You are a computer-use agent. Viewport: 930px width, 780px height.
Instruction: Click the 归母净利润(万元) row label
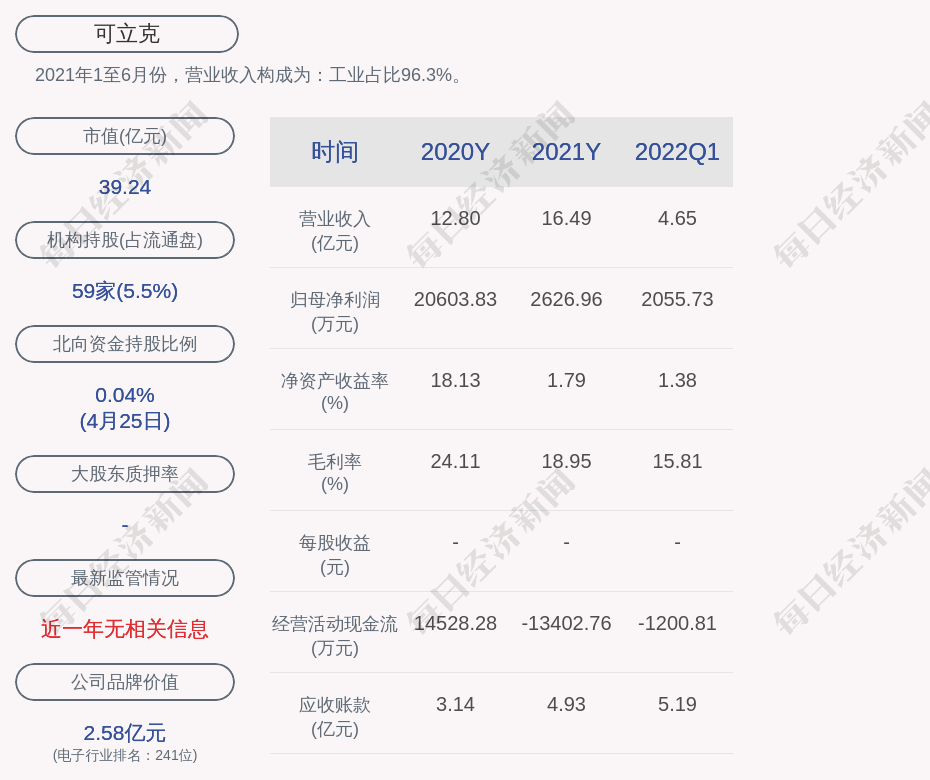click(335, 312)
